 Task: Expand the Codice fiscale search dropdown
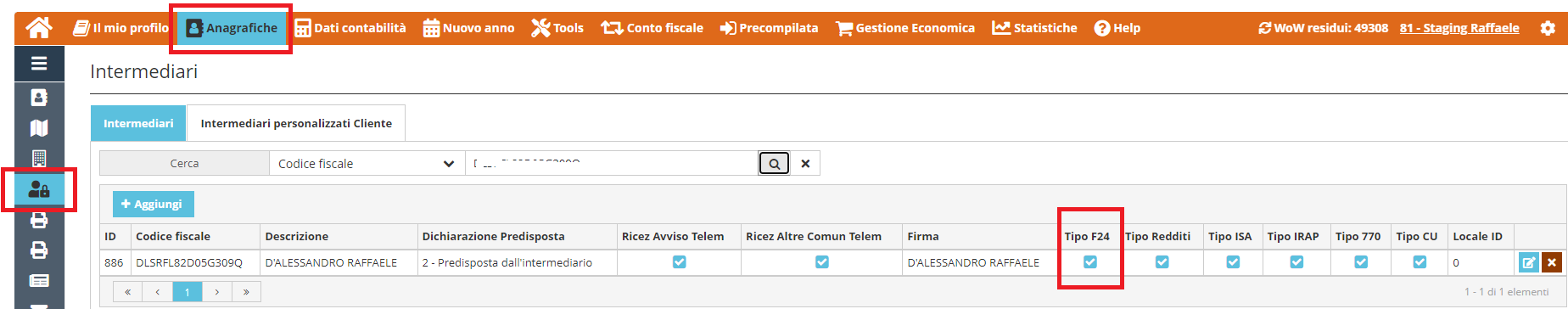tap(367, 164)
